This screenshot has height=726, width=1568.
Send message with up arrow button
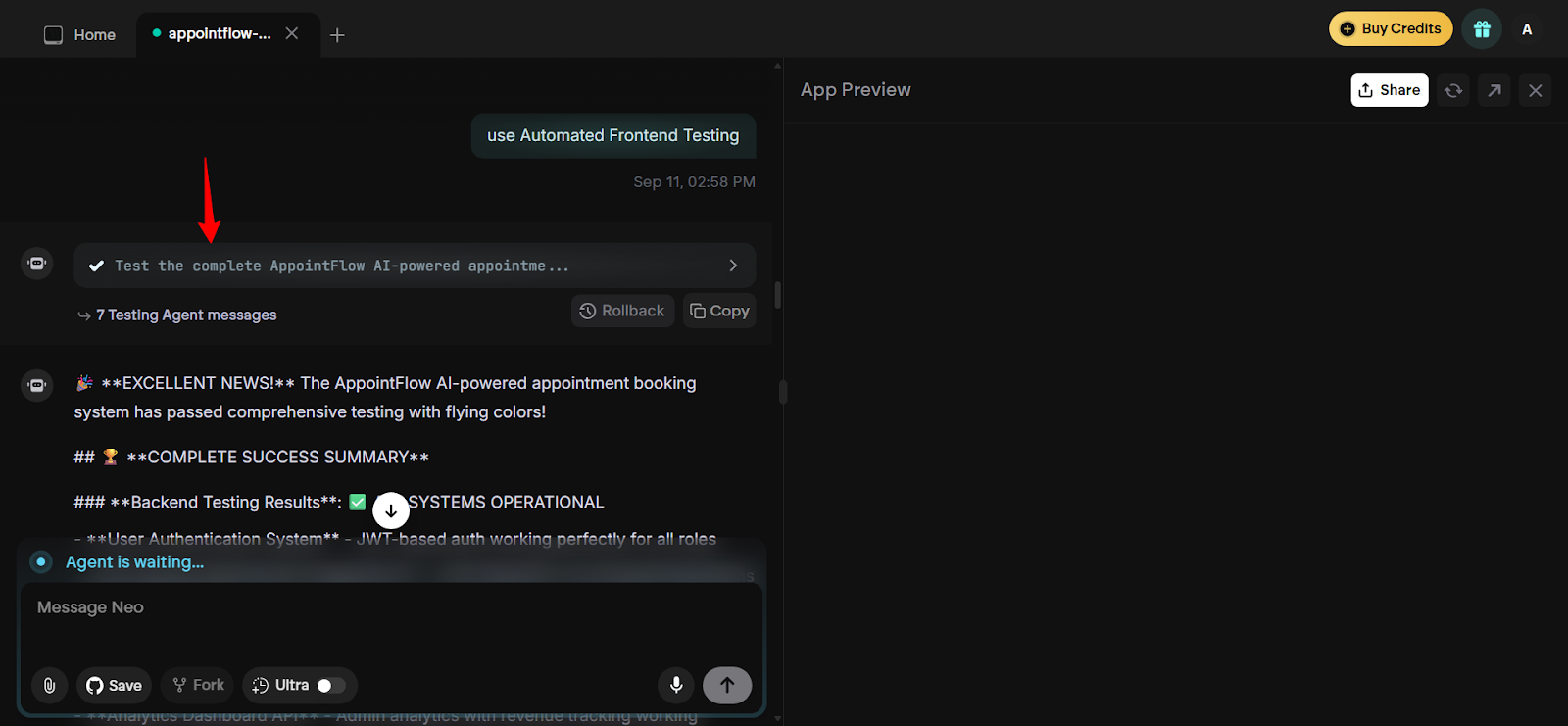tap(727, 685)
